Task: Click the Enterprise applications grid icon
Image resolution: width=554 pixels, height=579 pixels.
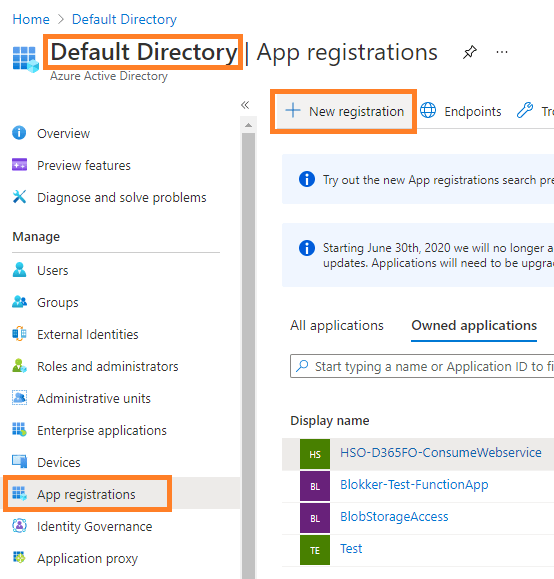Action: point(19,429)
